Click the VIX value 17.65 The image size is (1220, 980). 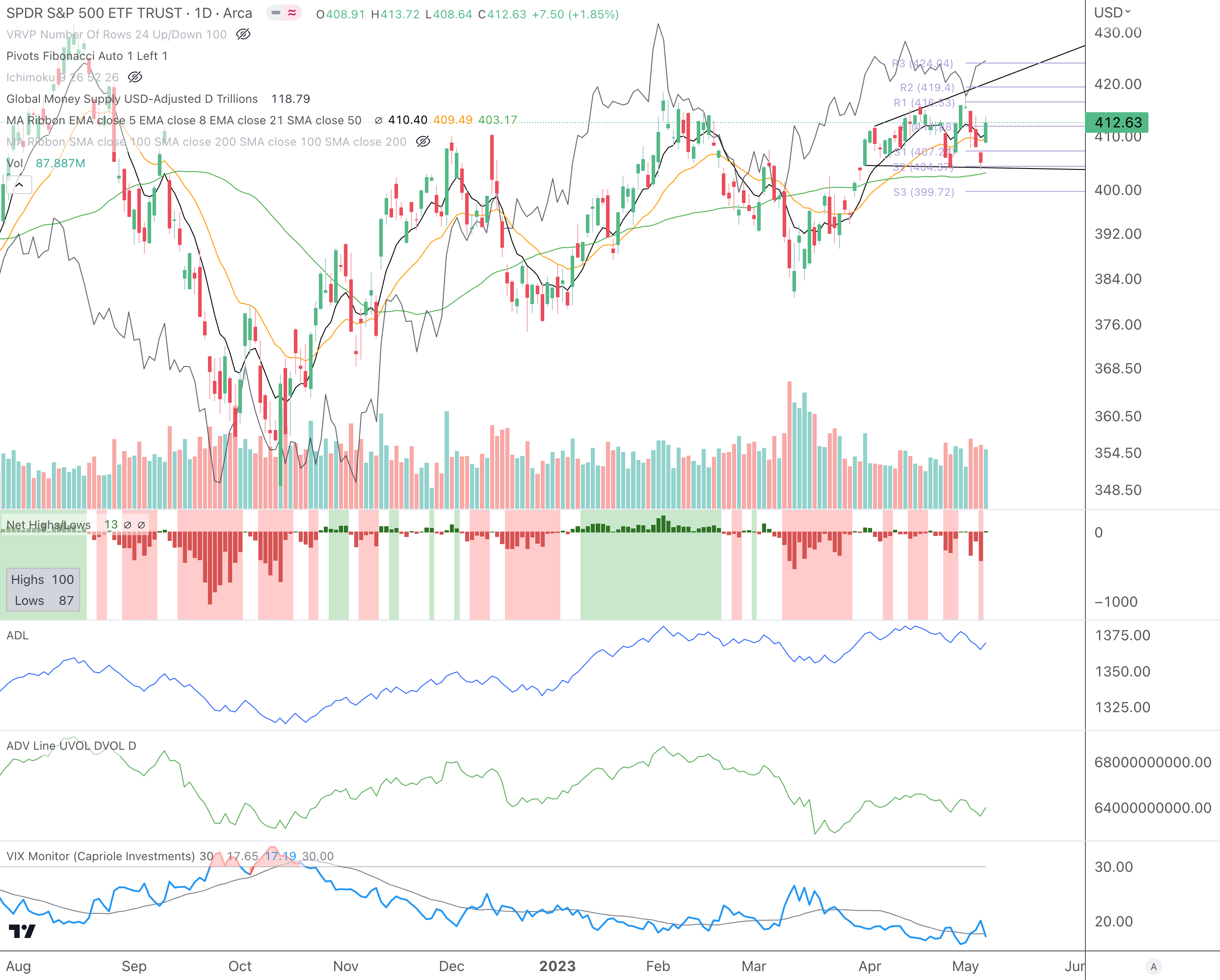pos(243,856)
